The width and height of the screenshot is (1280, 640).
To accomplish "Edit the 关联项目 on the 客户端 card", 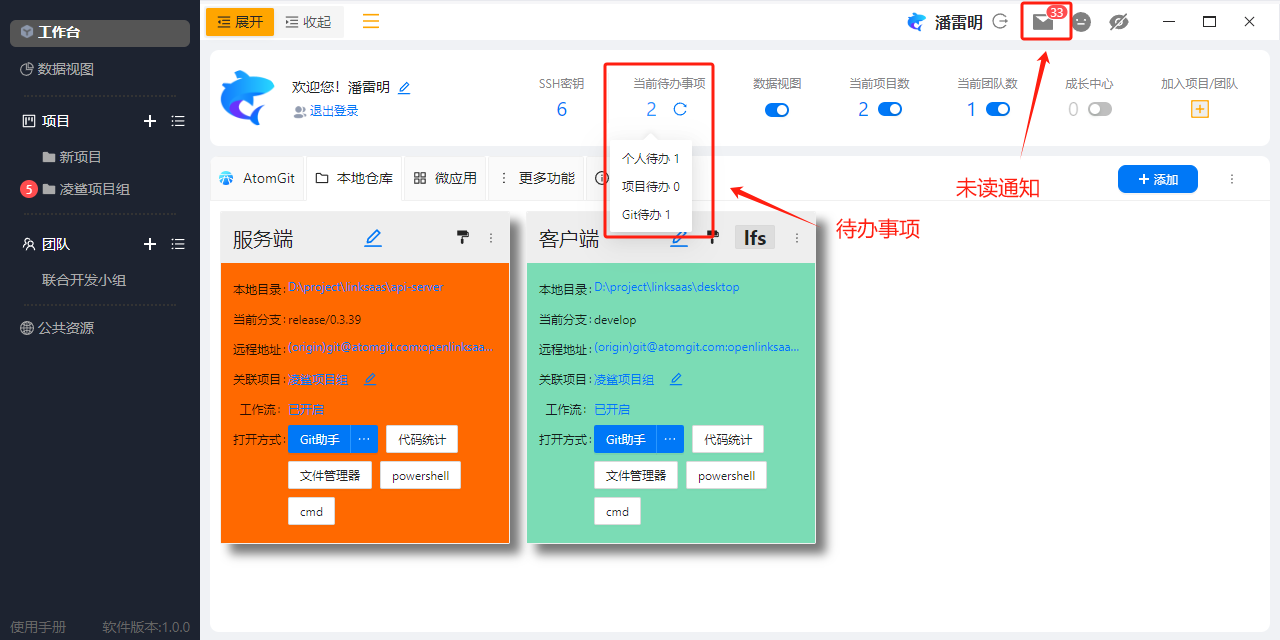I will (676, 379).
